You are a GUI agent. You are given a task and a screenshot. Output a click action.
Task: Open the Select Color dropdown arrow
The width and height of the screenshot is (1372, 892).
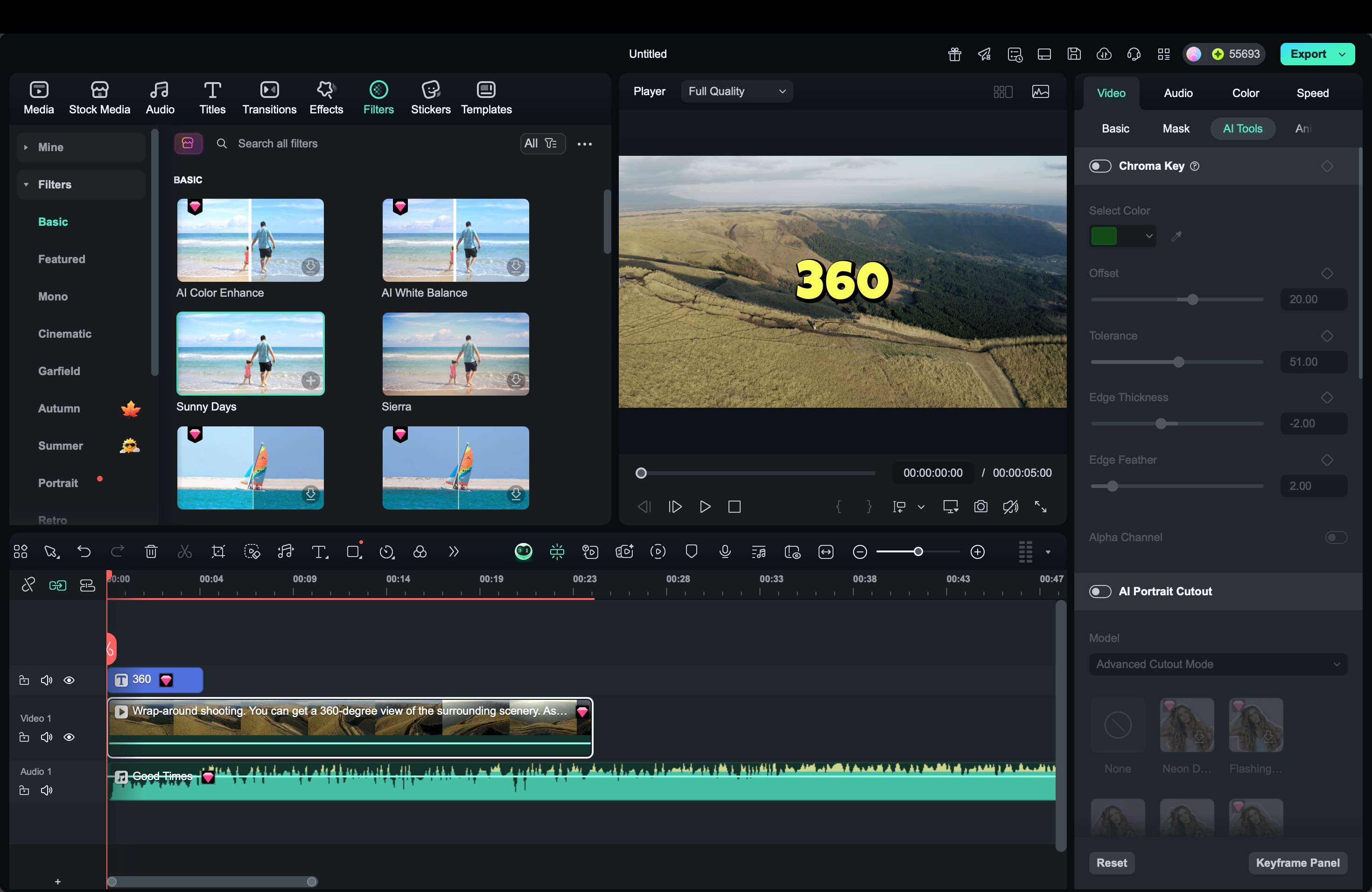(x=1148, y=236)
